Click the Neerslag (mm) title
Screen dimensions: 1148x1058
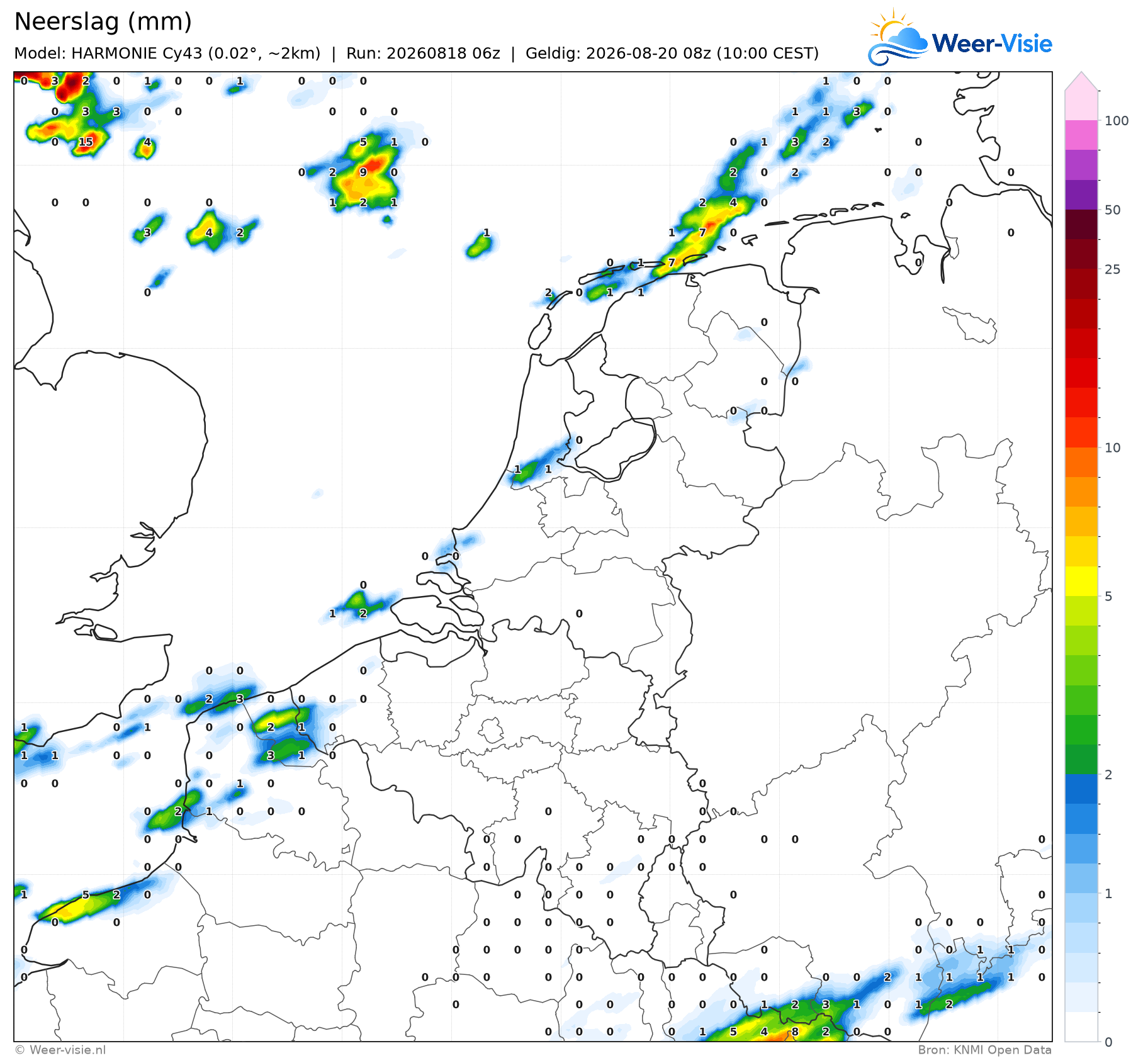103,22
